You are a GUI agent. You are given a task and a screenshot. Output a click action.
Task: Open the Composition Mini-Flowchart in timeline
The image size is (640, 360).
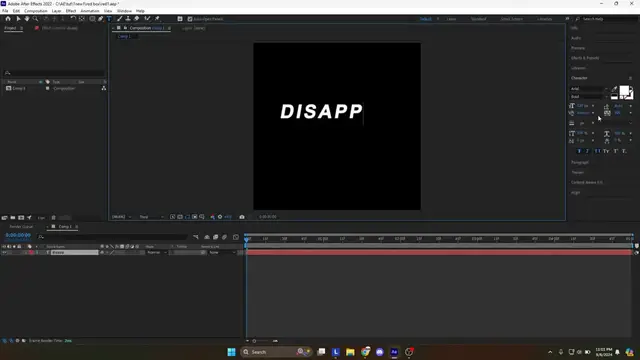(x=196, y=237)
